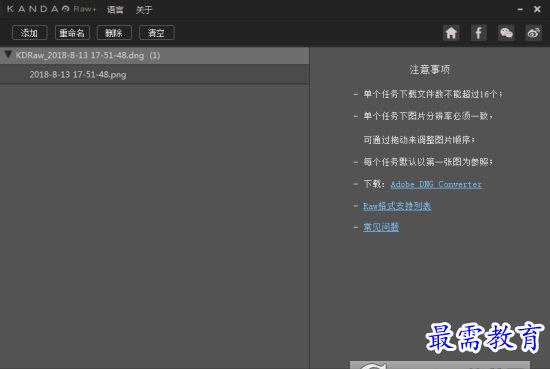Open the Adobe DNG Converter link

click(436, 184)
